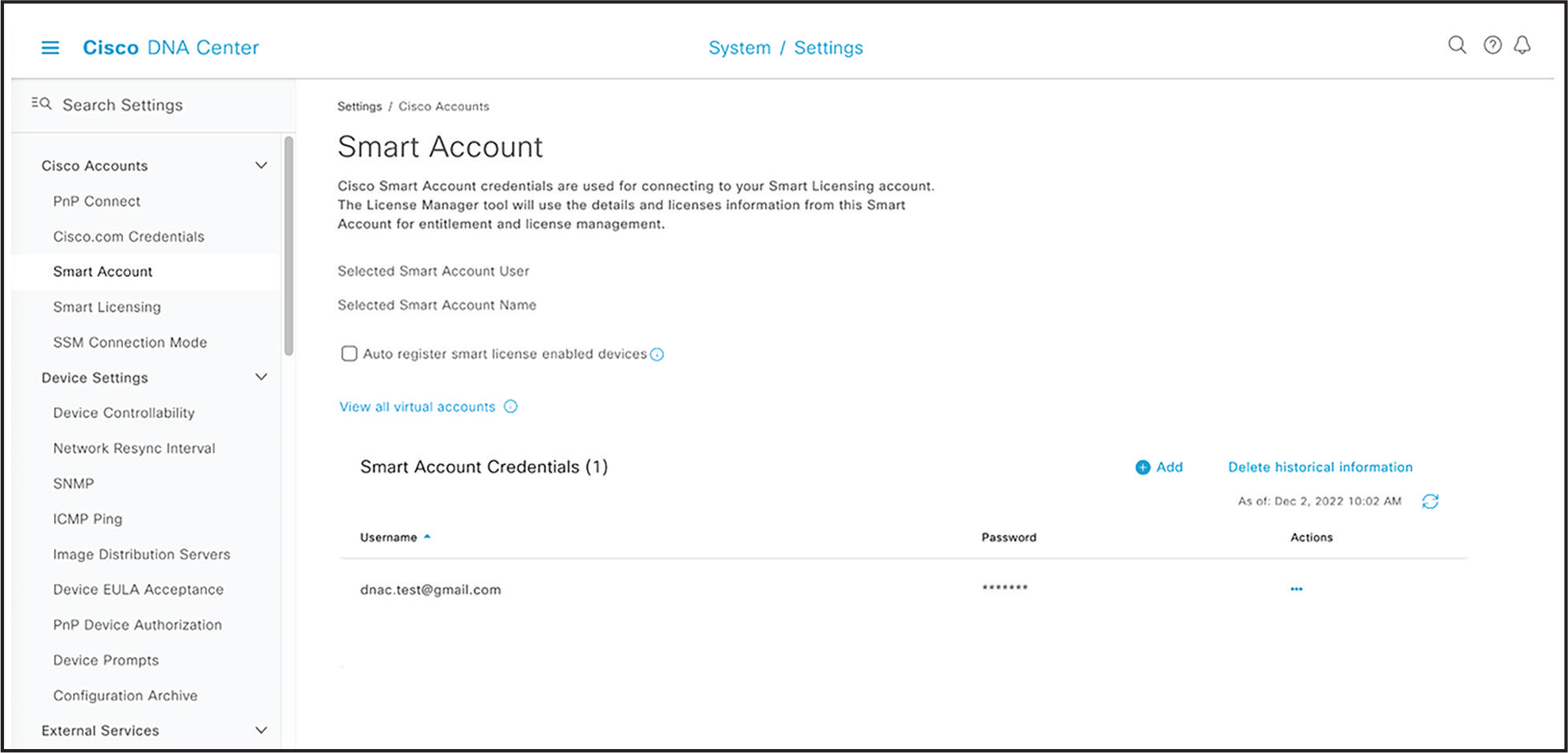The height and width of the screenshot is (753, 1568).
Task: Click View all virtual accounts link
Action: (417, 407)
